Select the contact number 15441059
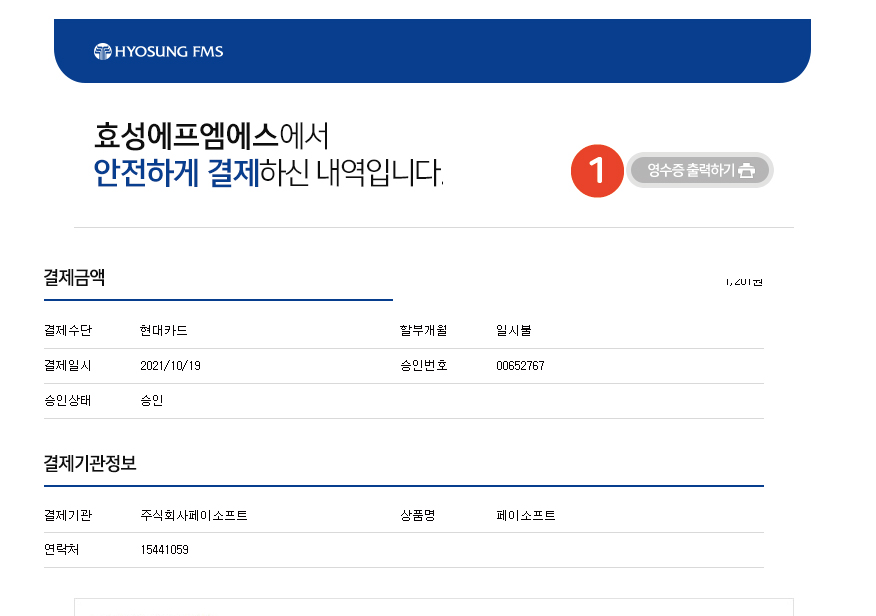876x616 pixels. point(164,550)
